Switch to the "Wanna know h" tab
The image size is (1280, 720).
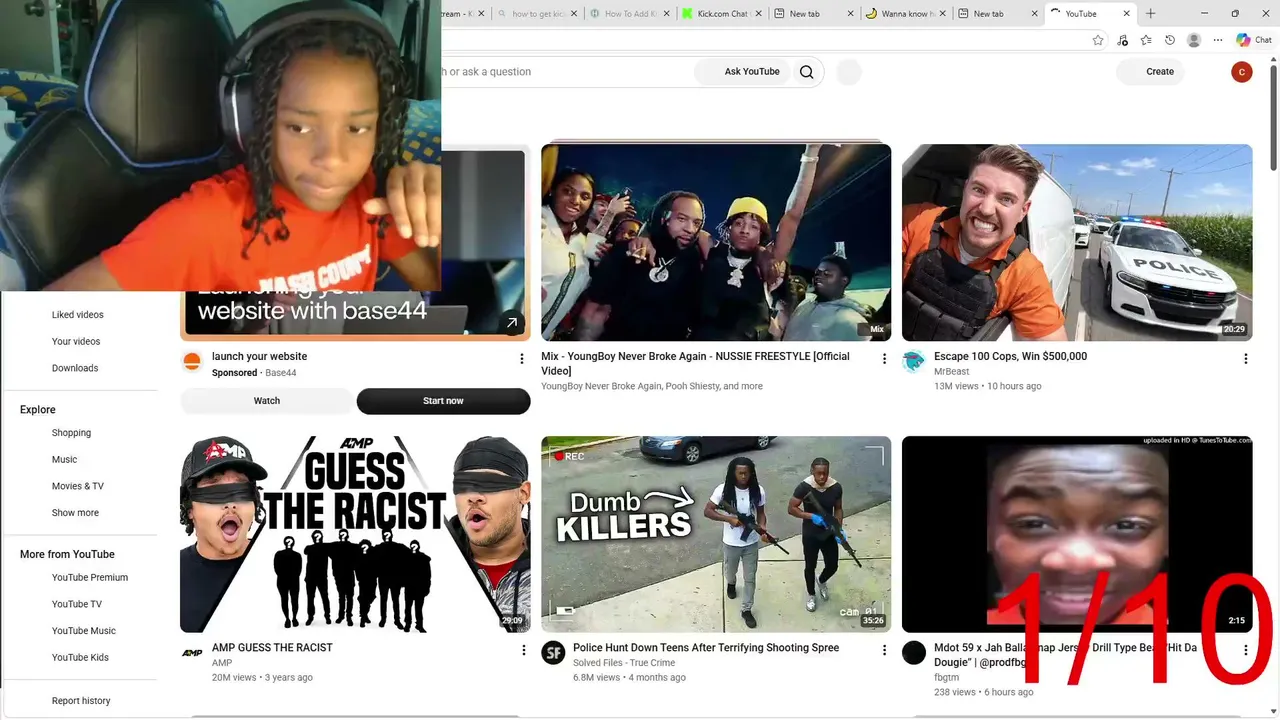(x=907, y=14)
